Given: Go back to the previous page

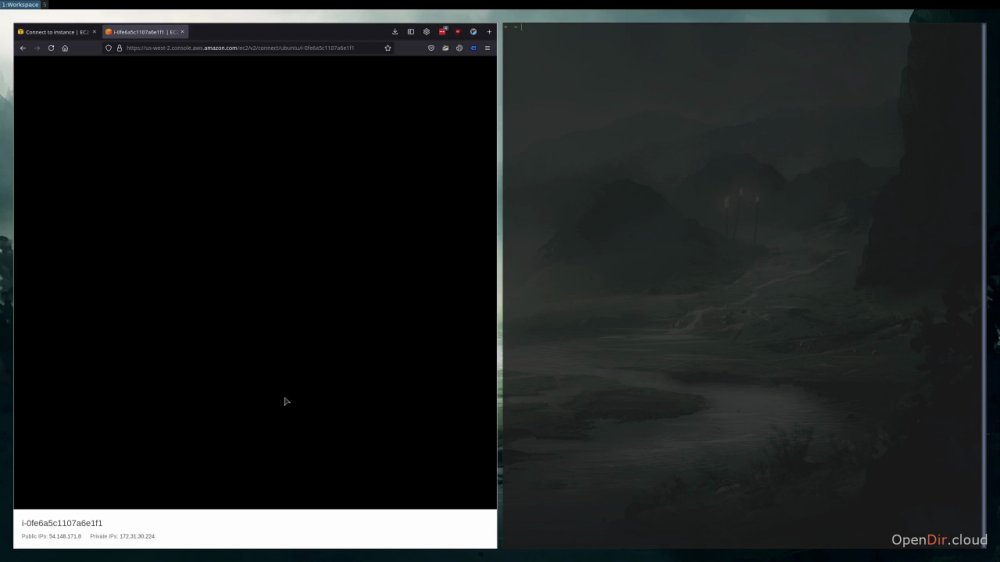Looking at the screenshot, I should (23, 48).
